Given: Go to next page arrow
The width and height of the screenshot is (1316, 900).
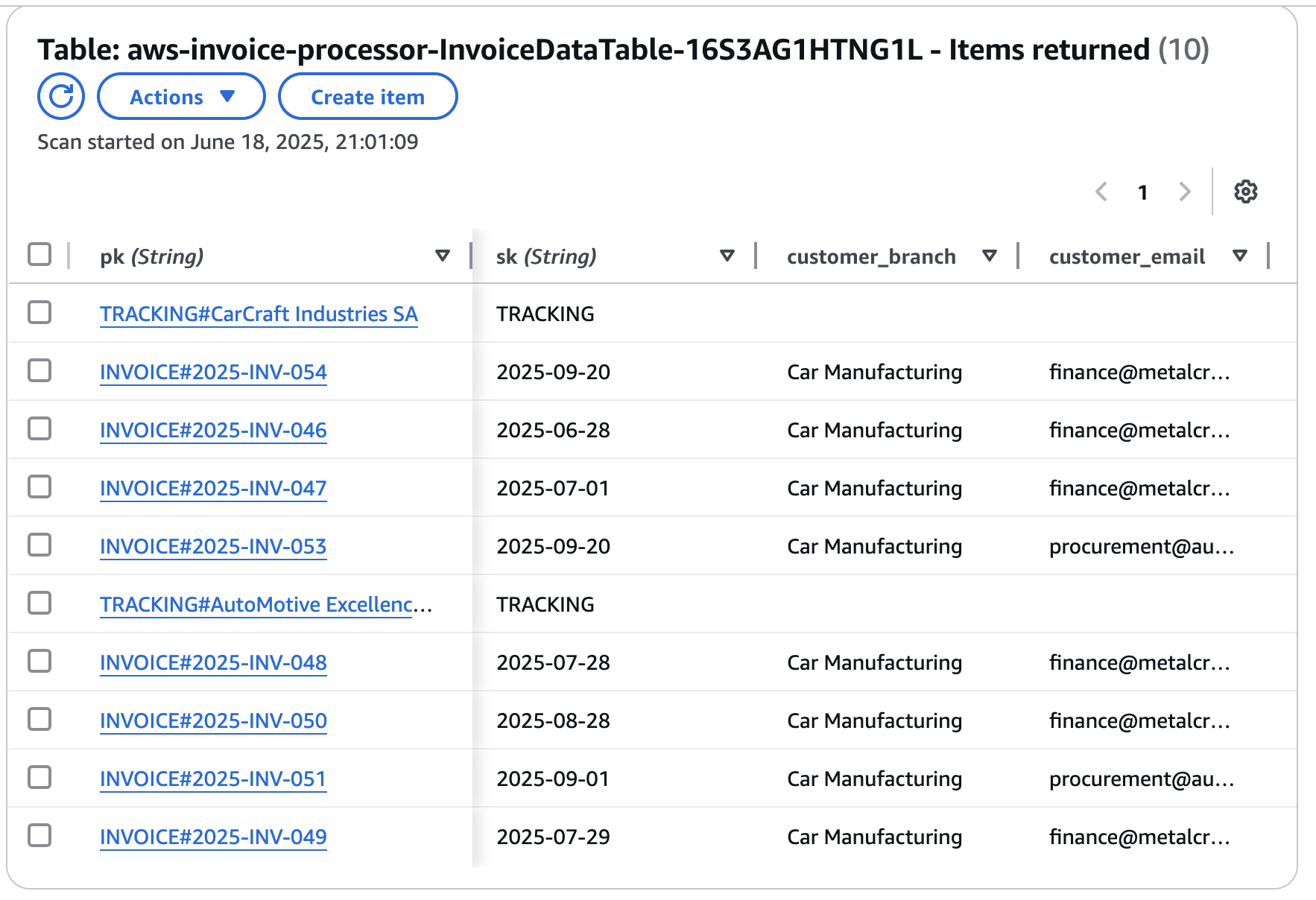Looking at the screenshot, I should [1184, 191].
